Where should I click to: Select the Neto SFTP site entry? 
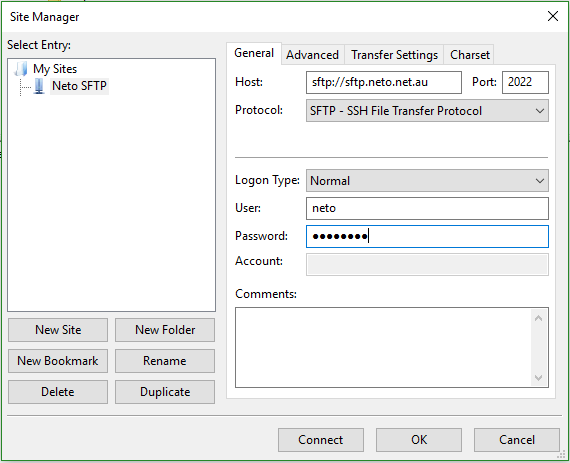(x=79, y=86)
